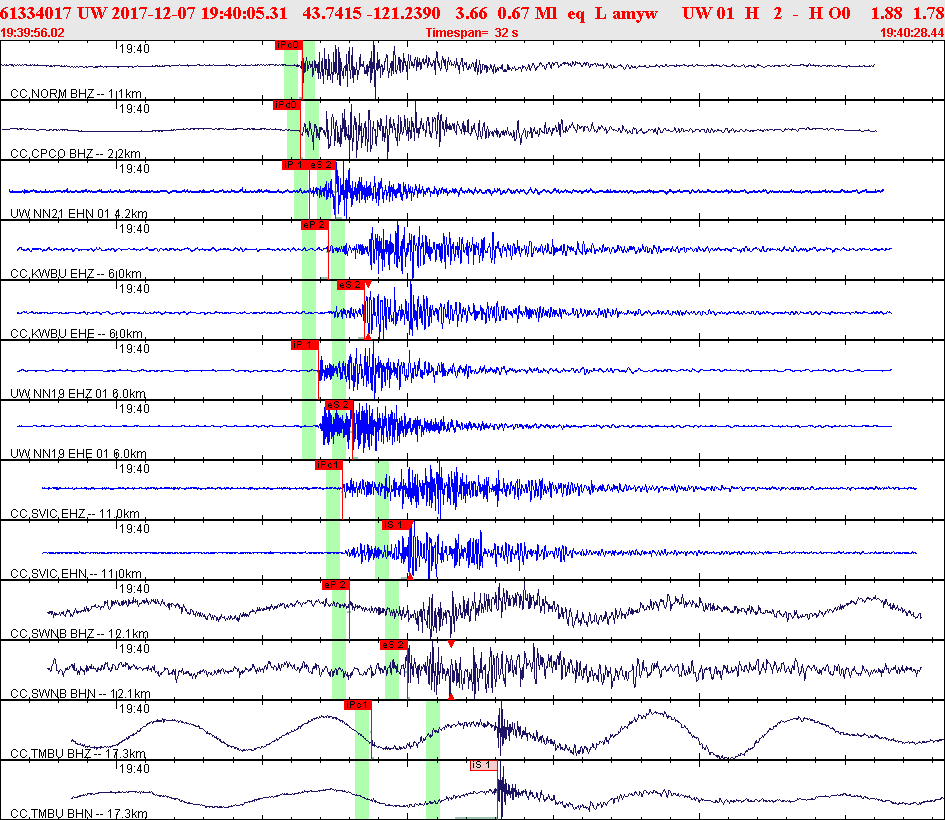Viewport: 945px width, 820px height.
Task: Click the UW.NN19 EHZ 01 6.0km channel label
Action: tap(78, 393)
